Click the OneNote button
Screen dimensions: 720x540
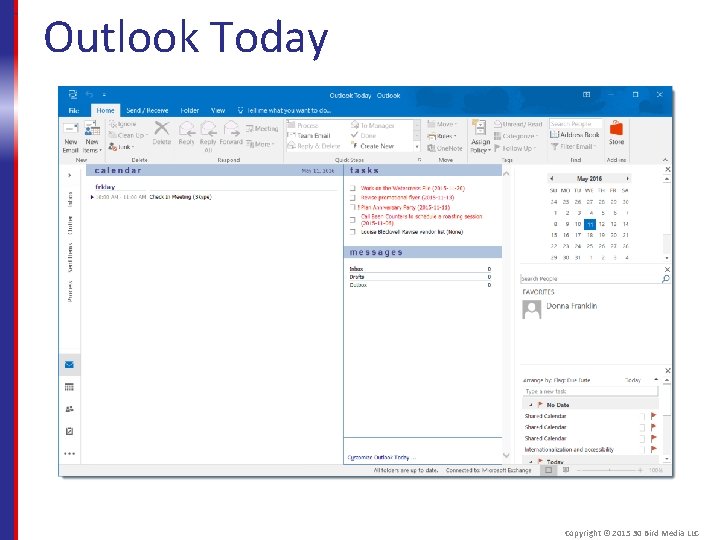tap(444, 148)
